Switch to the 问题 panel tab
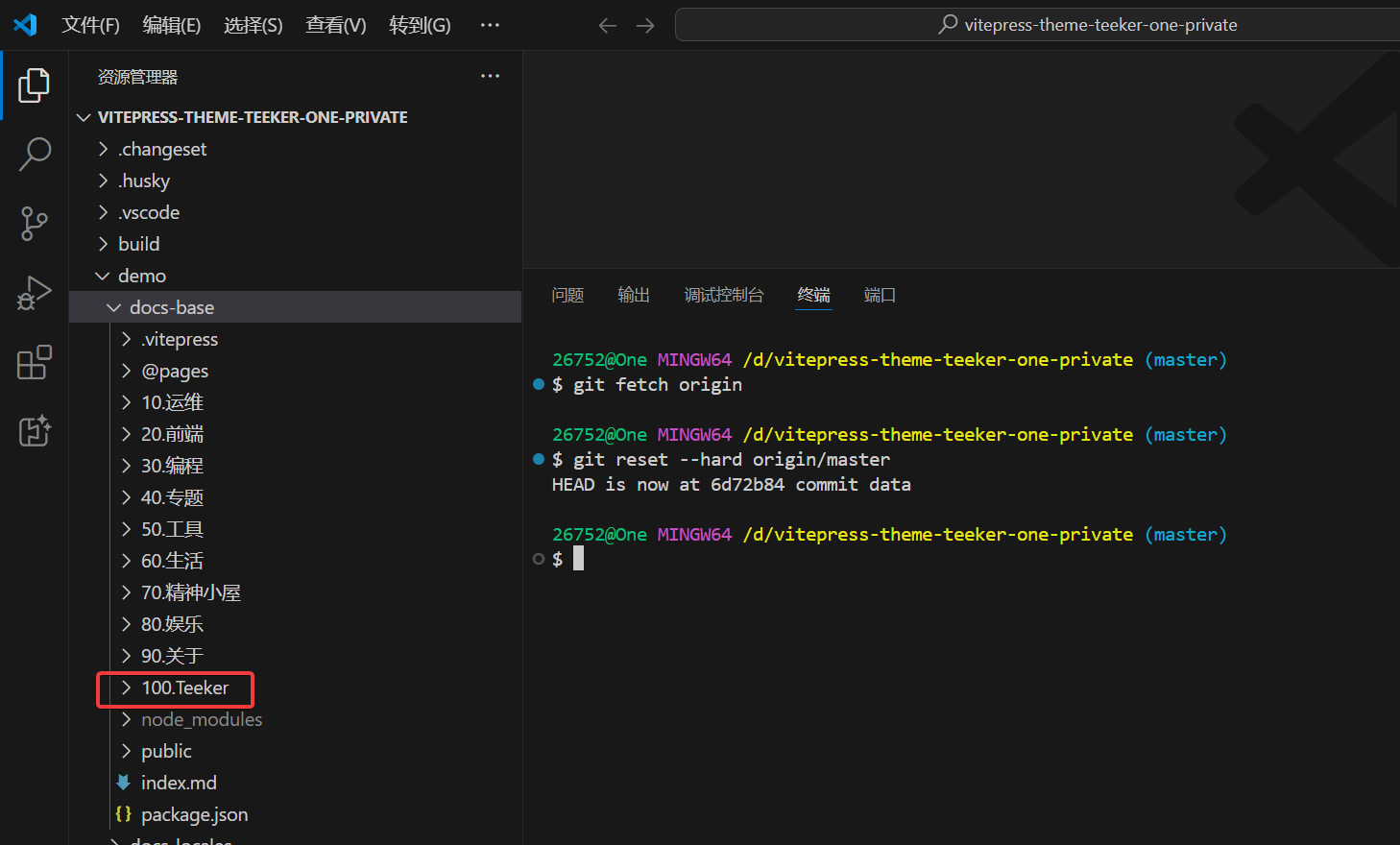This screenshot has width=1400, height=845. point(567,295)
